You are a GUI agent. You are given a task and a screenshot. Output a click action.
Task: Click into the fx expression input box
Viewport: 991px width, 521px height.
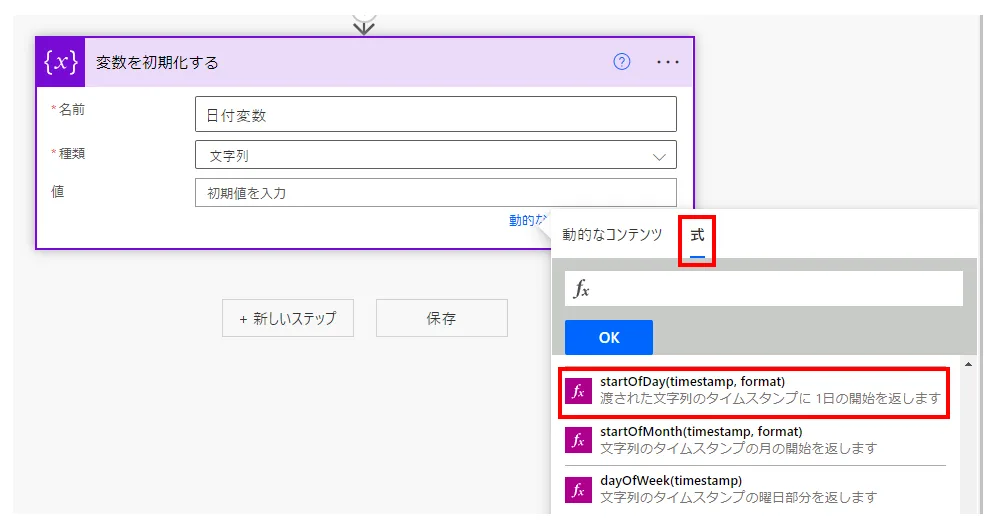click(775, 289)
